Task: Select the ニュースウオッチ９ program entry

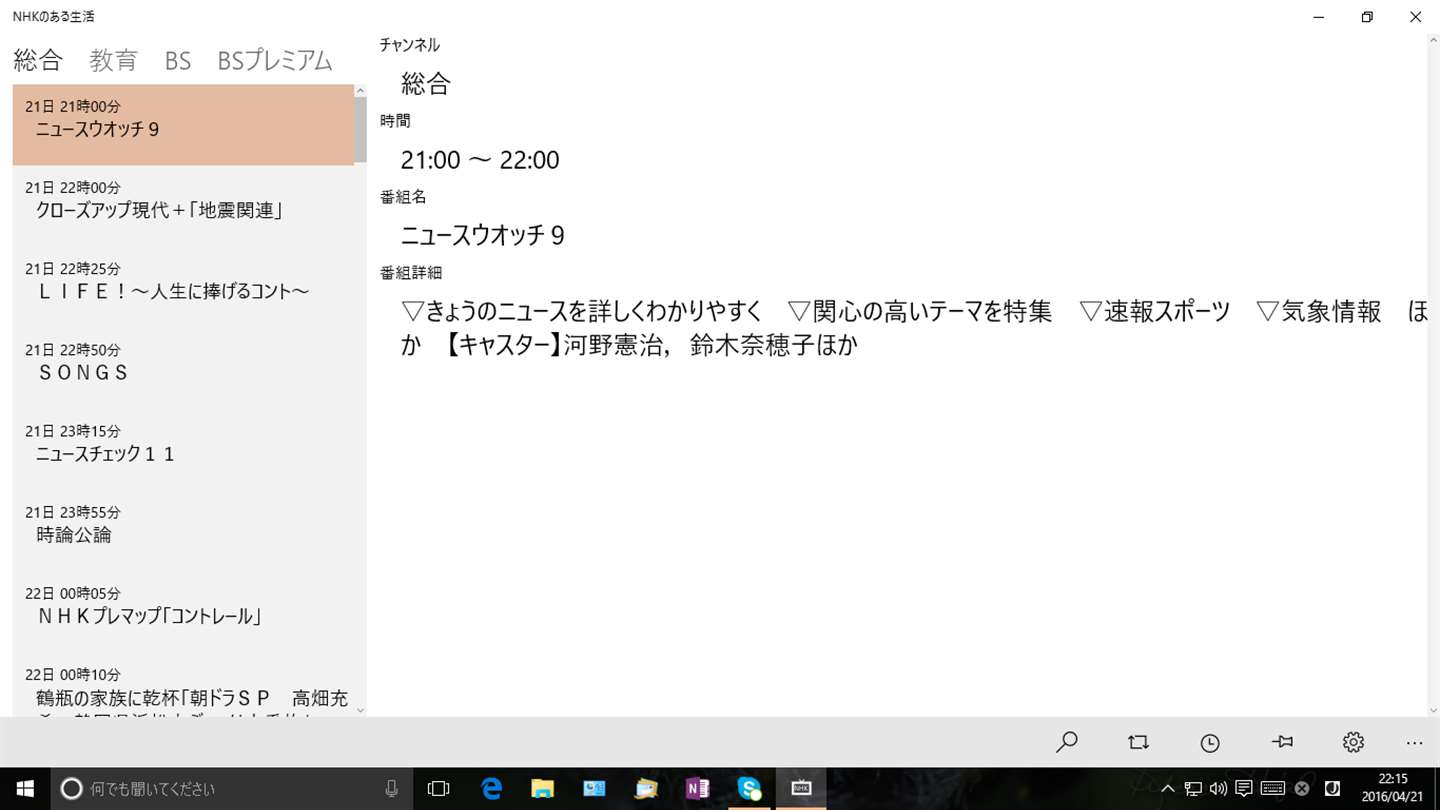Action: [x=183, y=125]
